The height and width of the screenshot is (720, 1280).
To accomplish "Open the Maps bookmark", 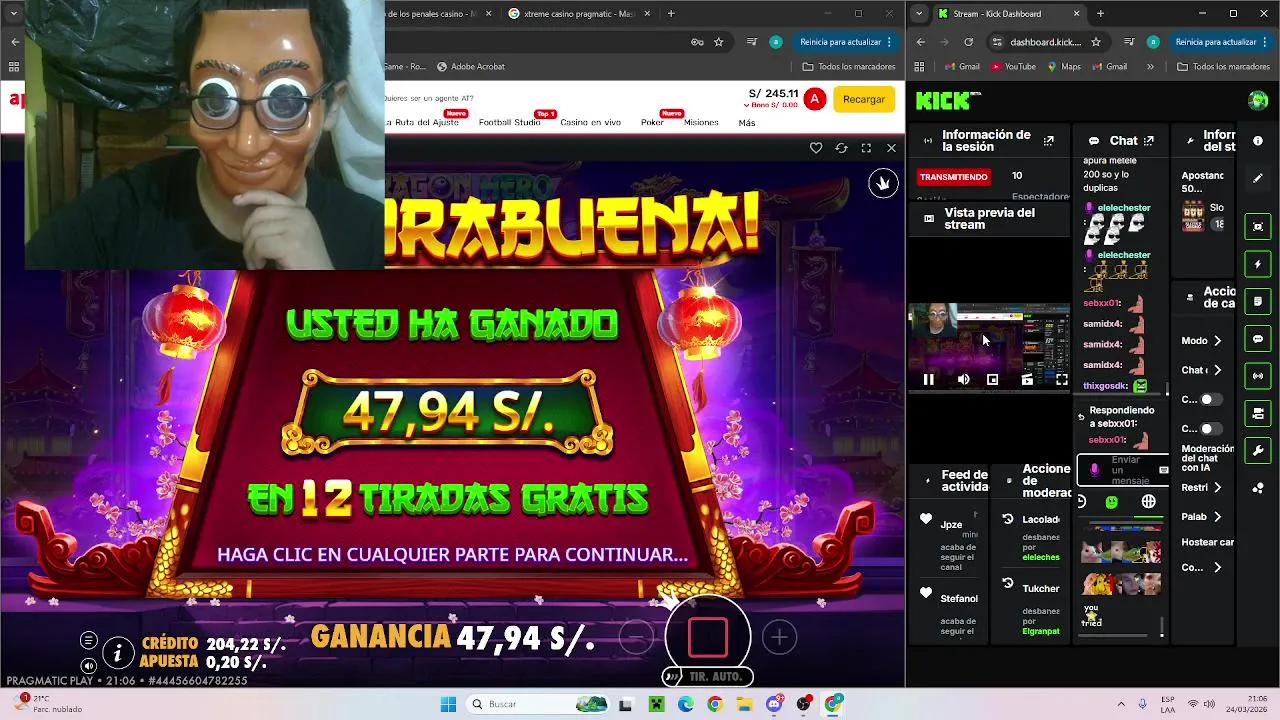I will [x=1064, y=66].
